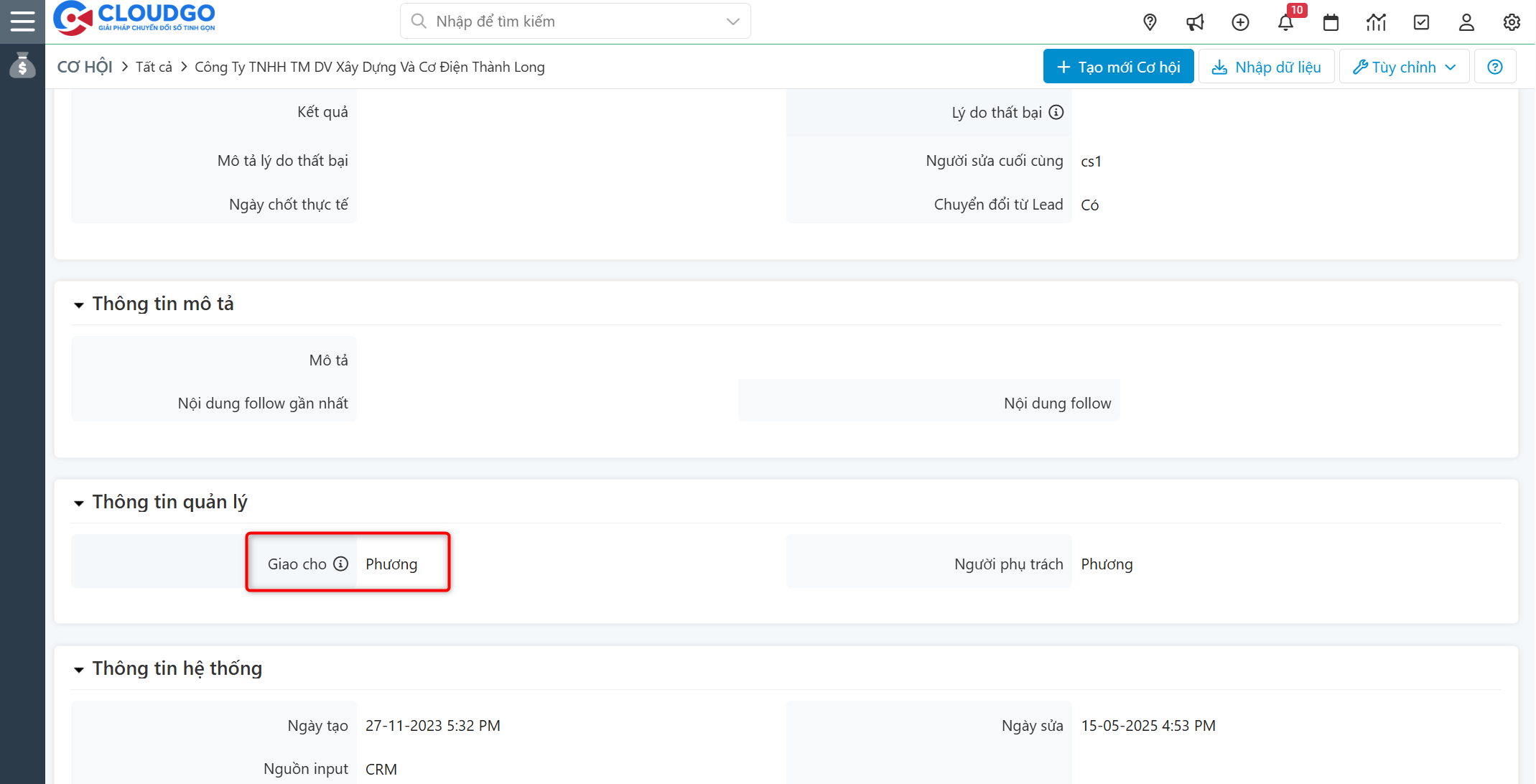Open the analytics chart icon
Viewport: 1536px width, 784px height.
1377,22
